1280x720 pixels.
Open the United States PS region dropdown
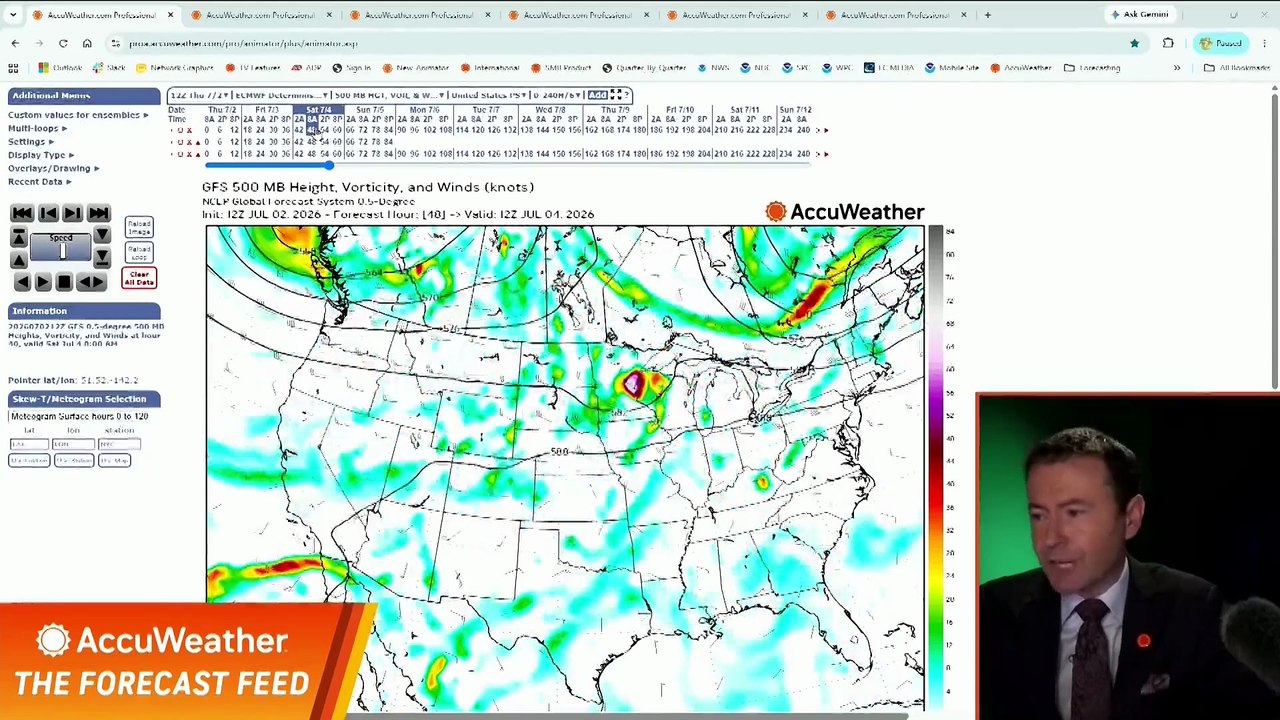coord(487,95)
